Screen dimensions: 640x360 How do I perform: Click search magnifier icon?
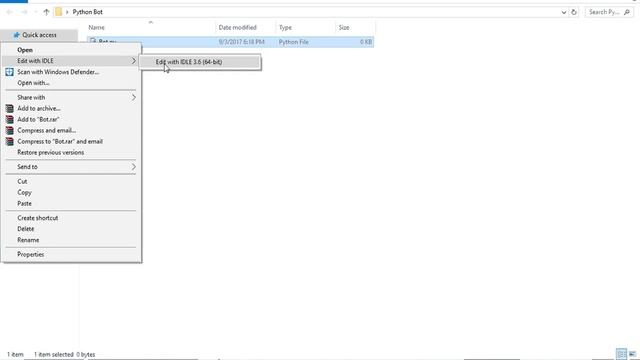click(627, 12)
